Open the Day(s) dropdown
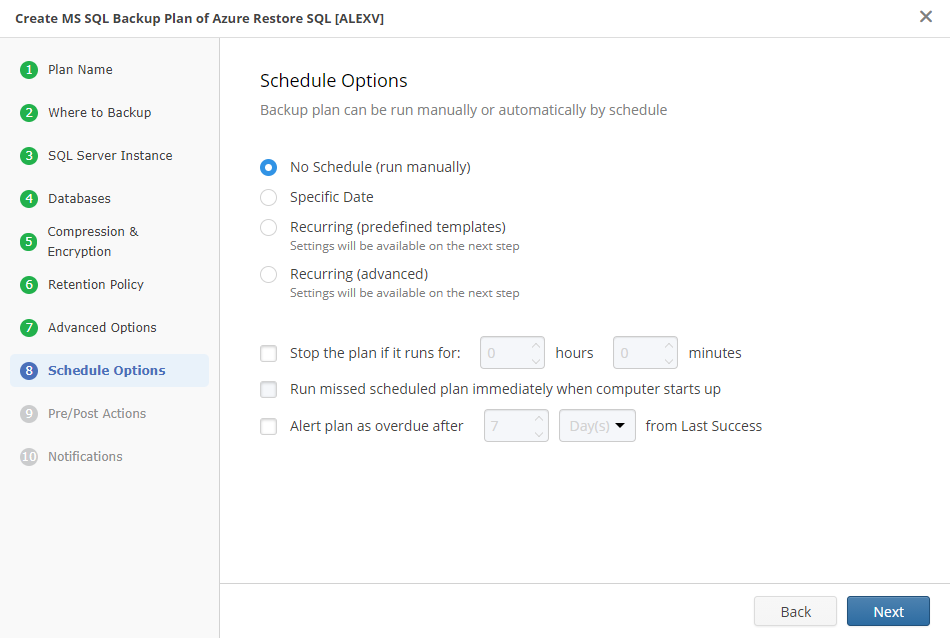 coord(597,425)
